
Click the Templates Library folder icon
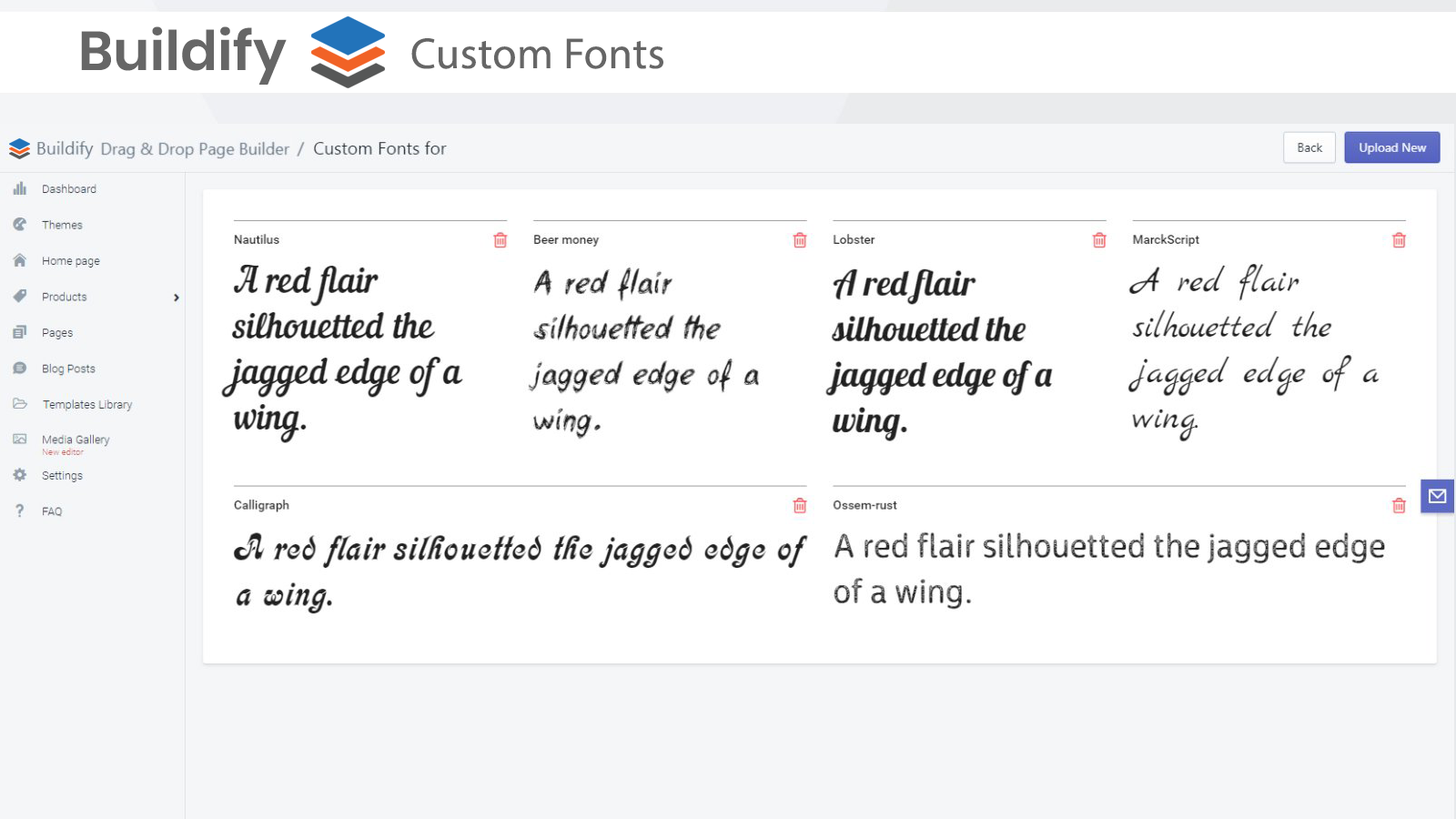pos(20,403)
